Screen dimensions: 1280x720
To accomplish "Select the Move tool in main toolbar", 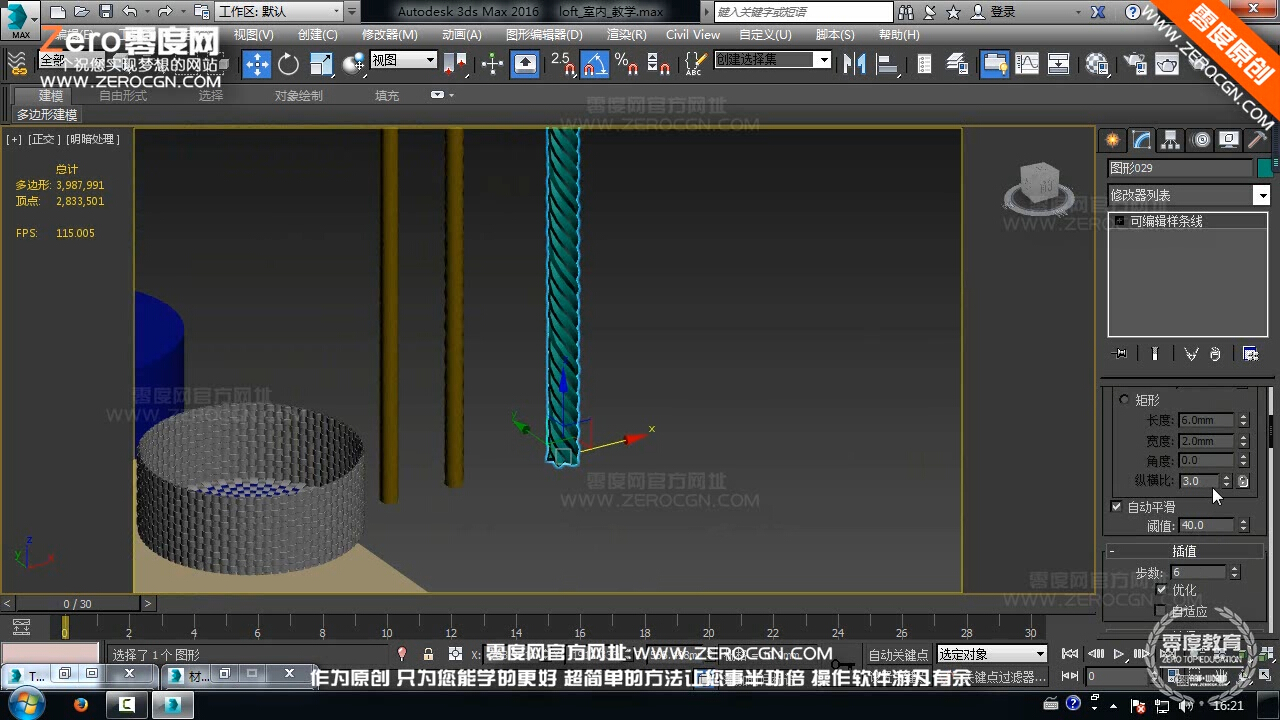I will coord(257,64).
